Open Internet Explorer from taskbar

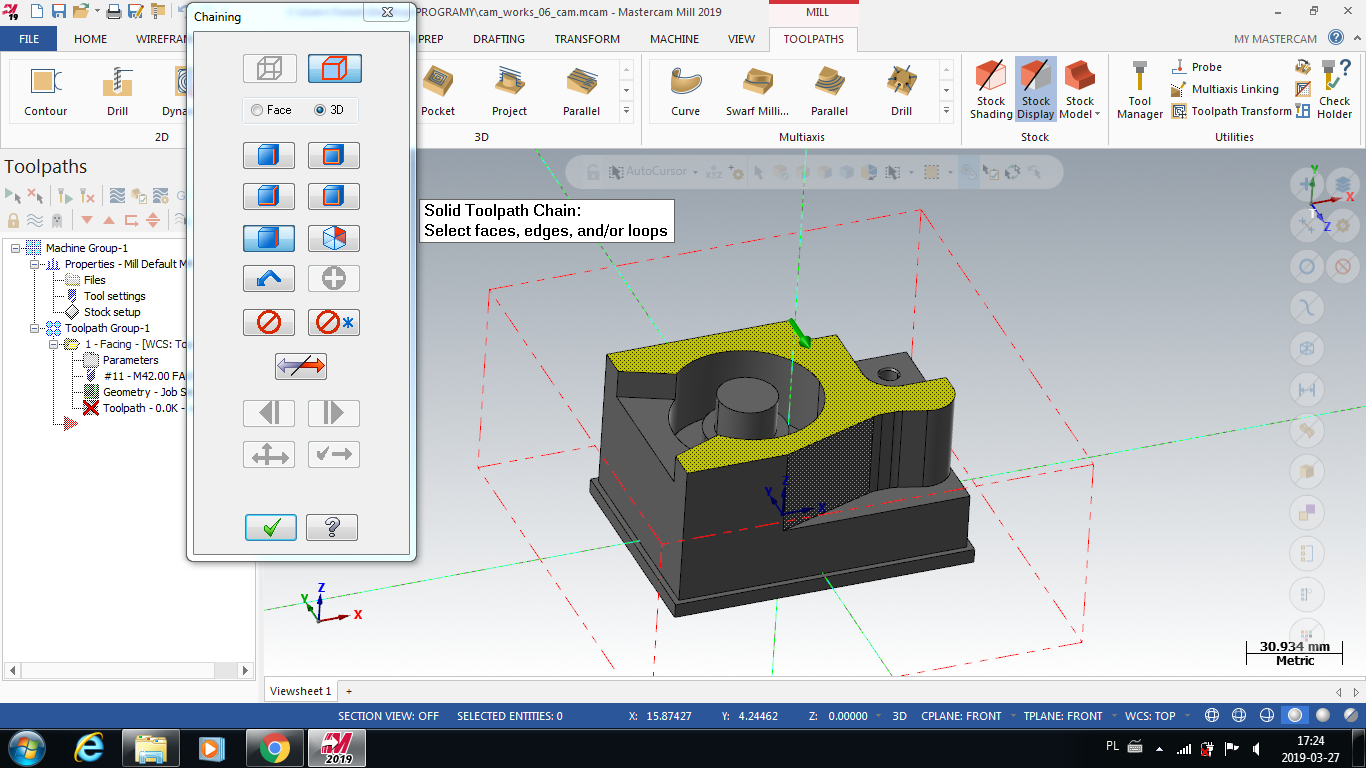point(91,748)
